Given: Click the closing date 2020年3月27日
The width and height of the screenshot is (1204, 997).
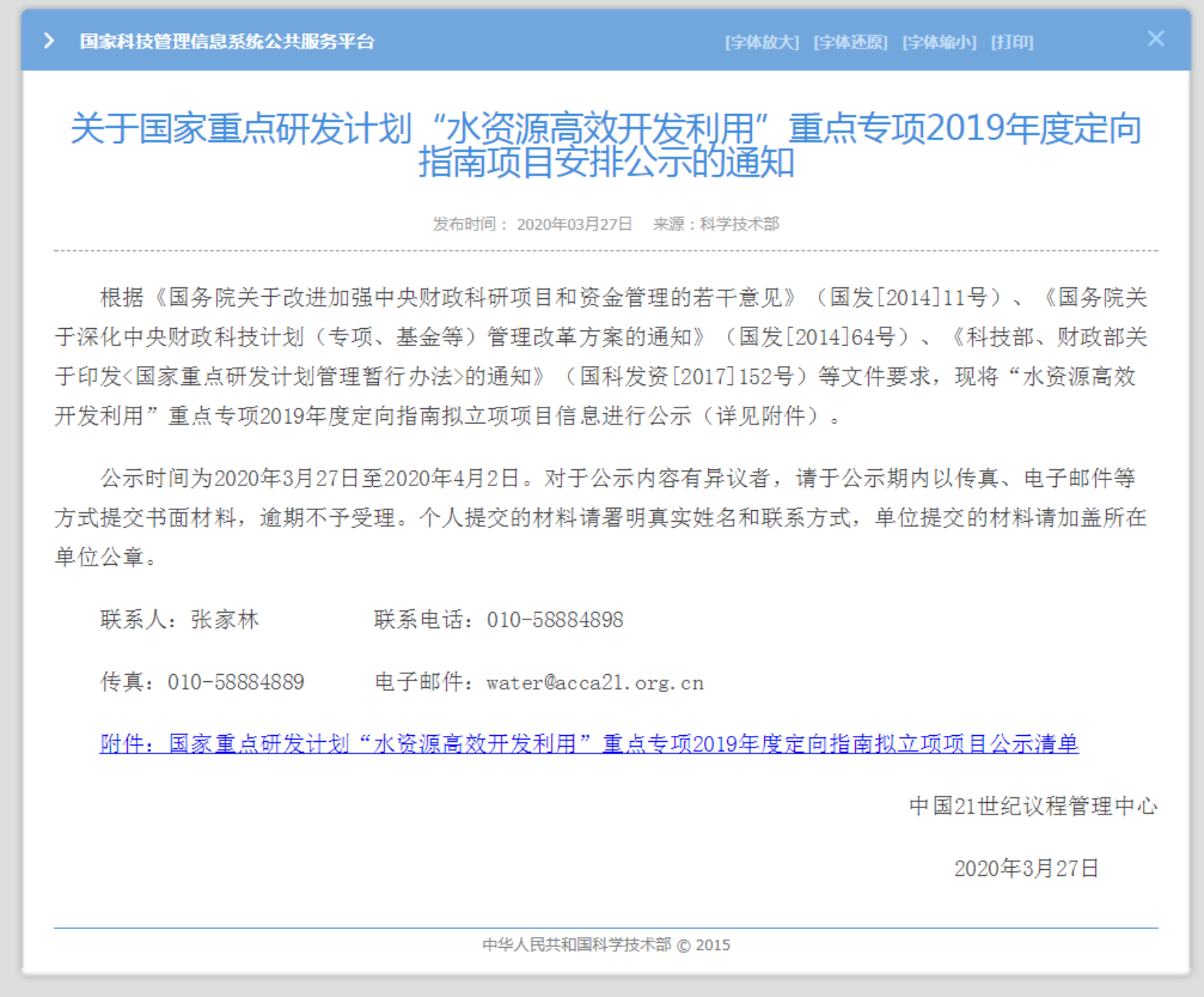Looking at the screenshot, I should (x=1026, y=868).
